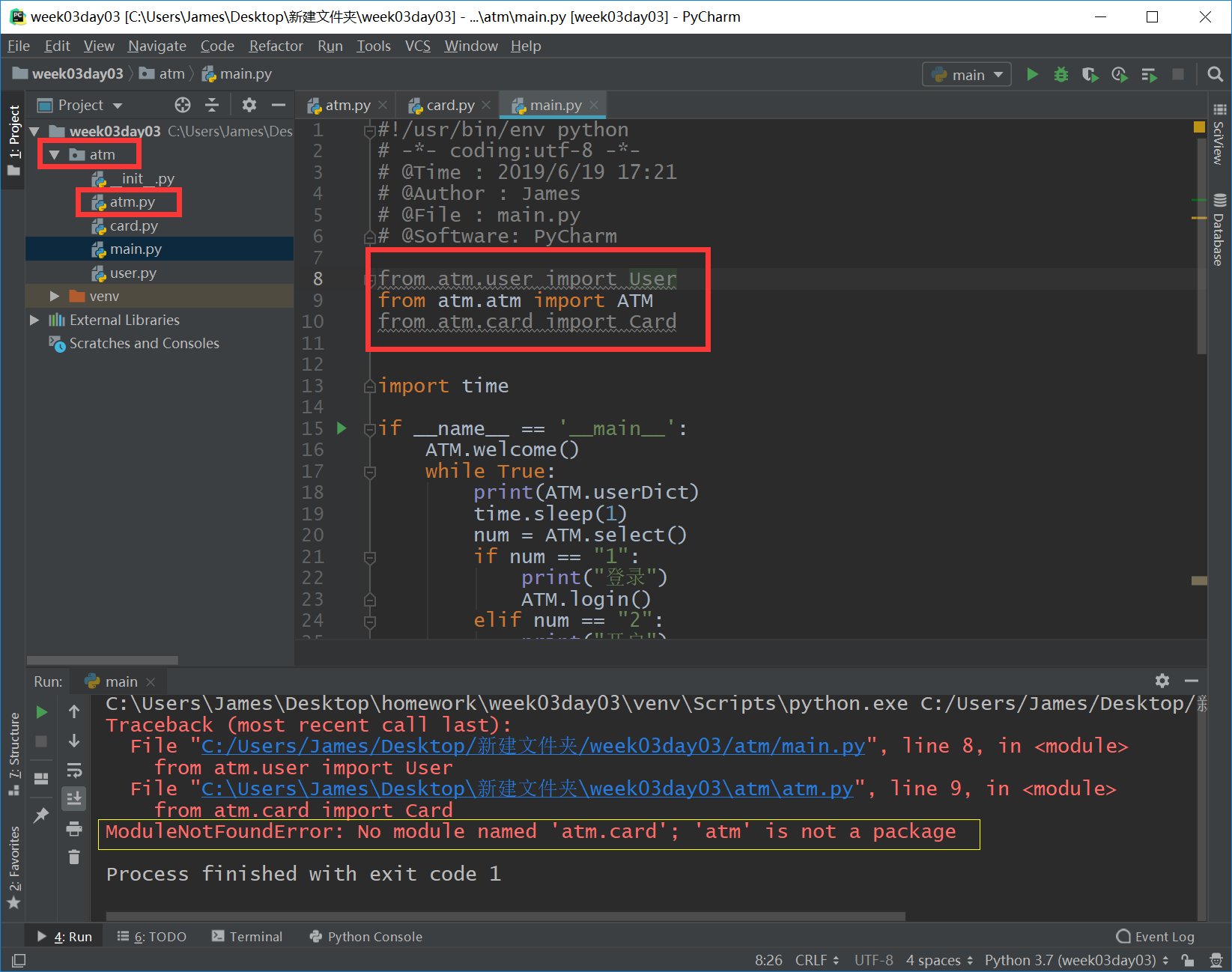Open the Python Console tool window
This screenshot has height=972, width=1232.
366,936
